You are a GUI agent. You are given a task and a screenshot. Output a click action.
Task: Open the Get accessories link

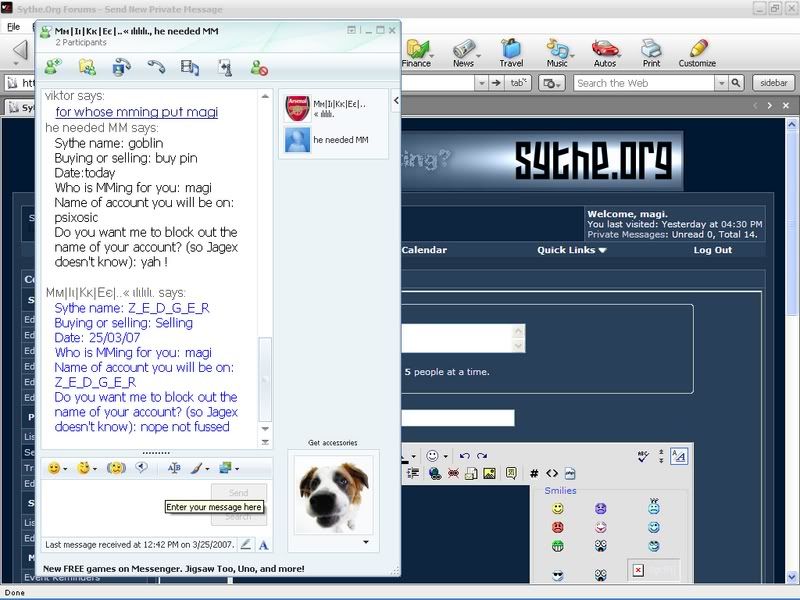coord(333,443)
